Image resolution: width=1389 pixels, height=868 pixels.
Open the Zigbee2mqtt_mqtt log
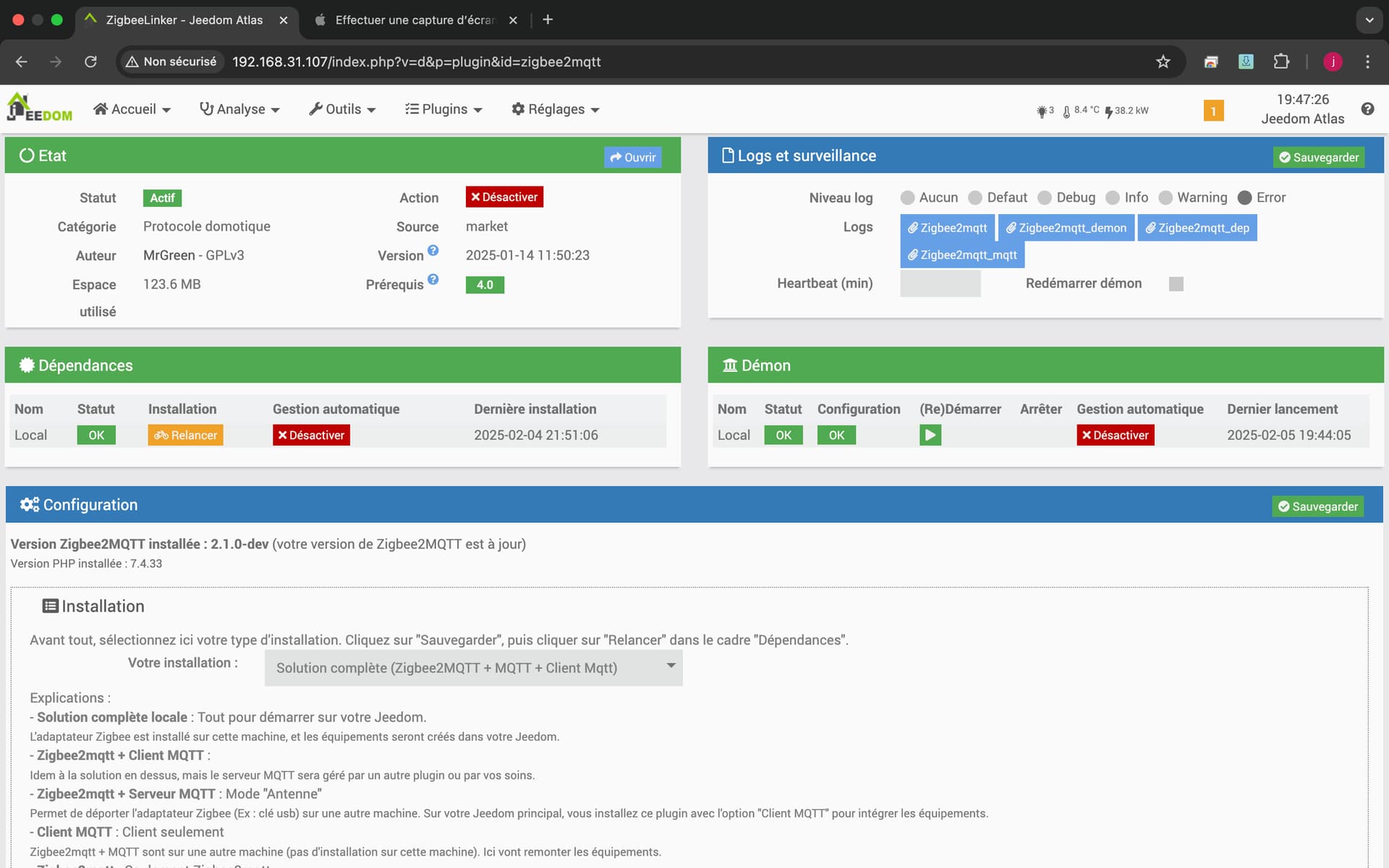(962, 255)
